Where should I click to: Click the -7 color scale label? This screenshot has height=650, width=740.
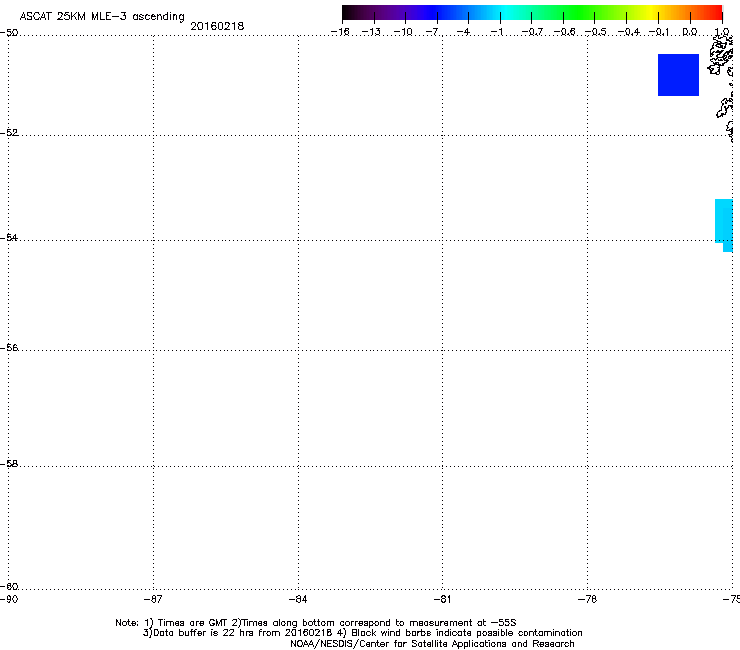(432, 32)
